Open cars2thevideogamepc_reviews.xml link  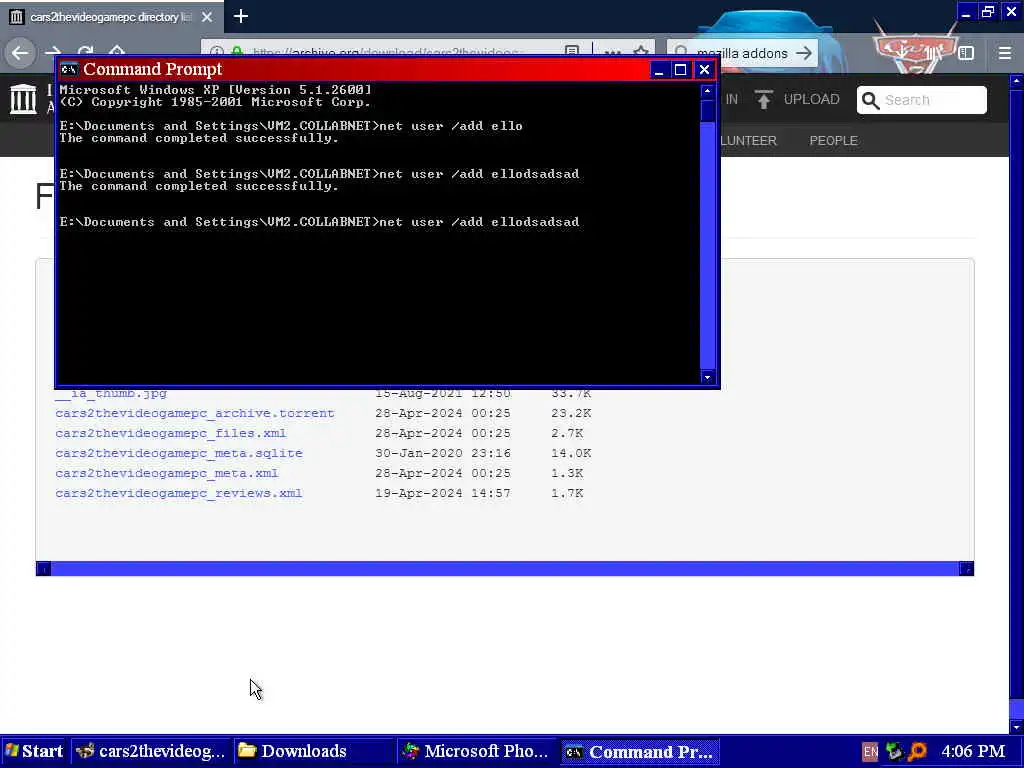(178, 493)
